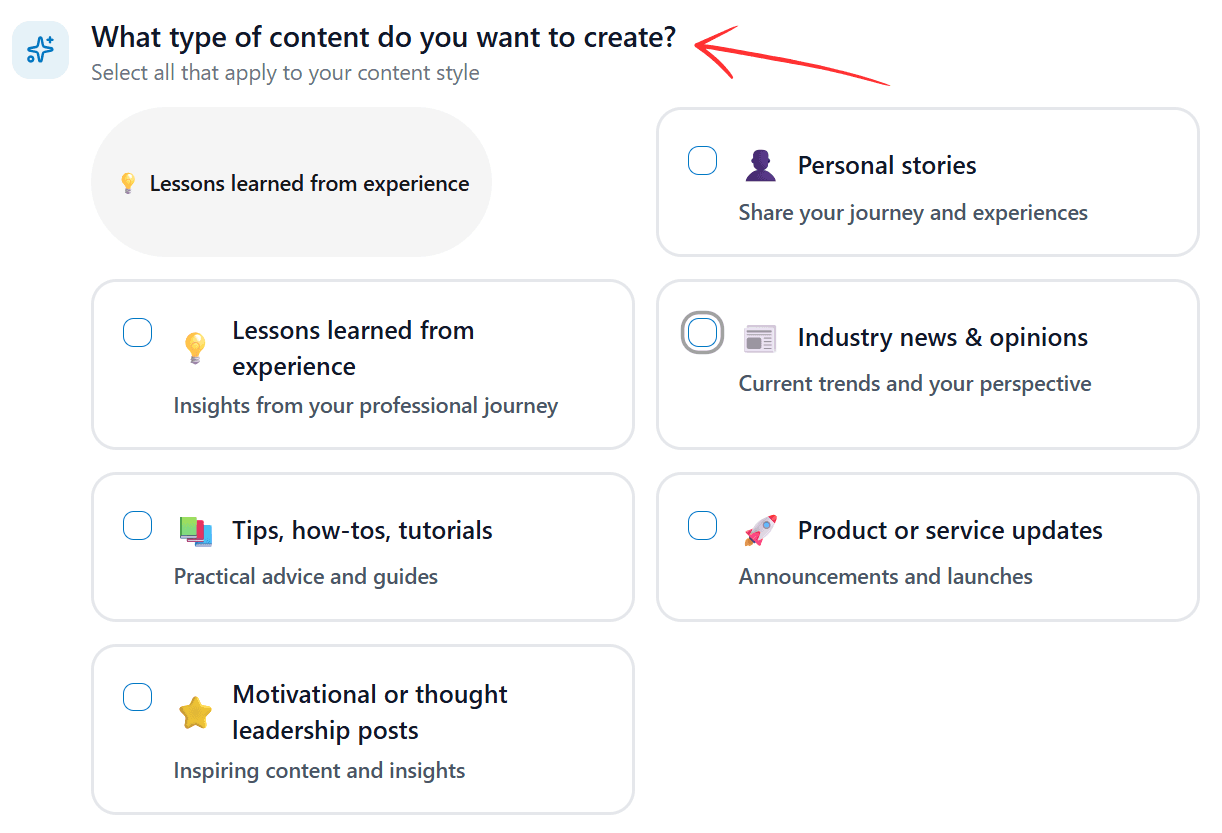This screenshot has height=833, width=1222.
Task: Check the Personal stories checkbox
Action: [x=703, y=160]
